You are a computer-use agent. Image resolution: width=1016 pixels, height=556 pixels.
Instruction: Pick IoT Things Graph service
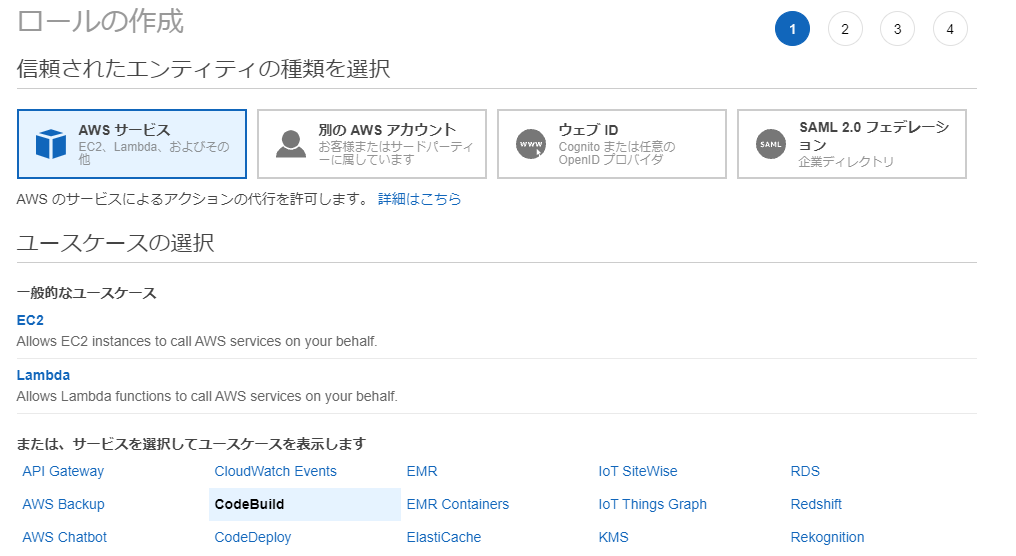tap(652, 504)
